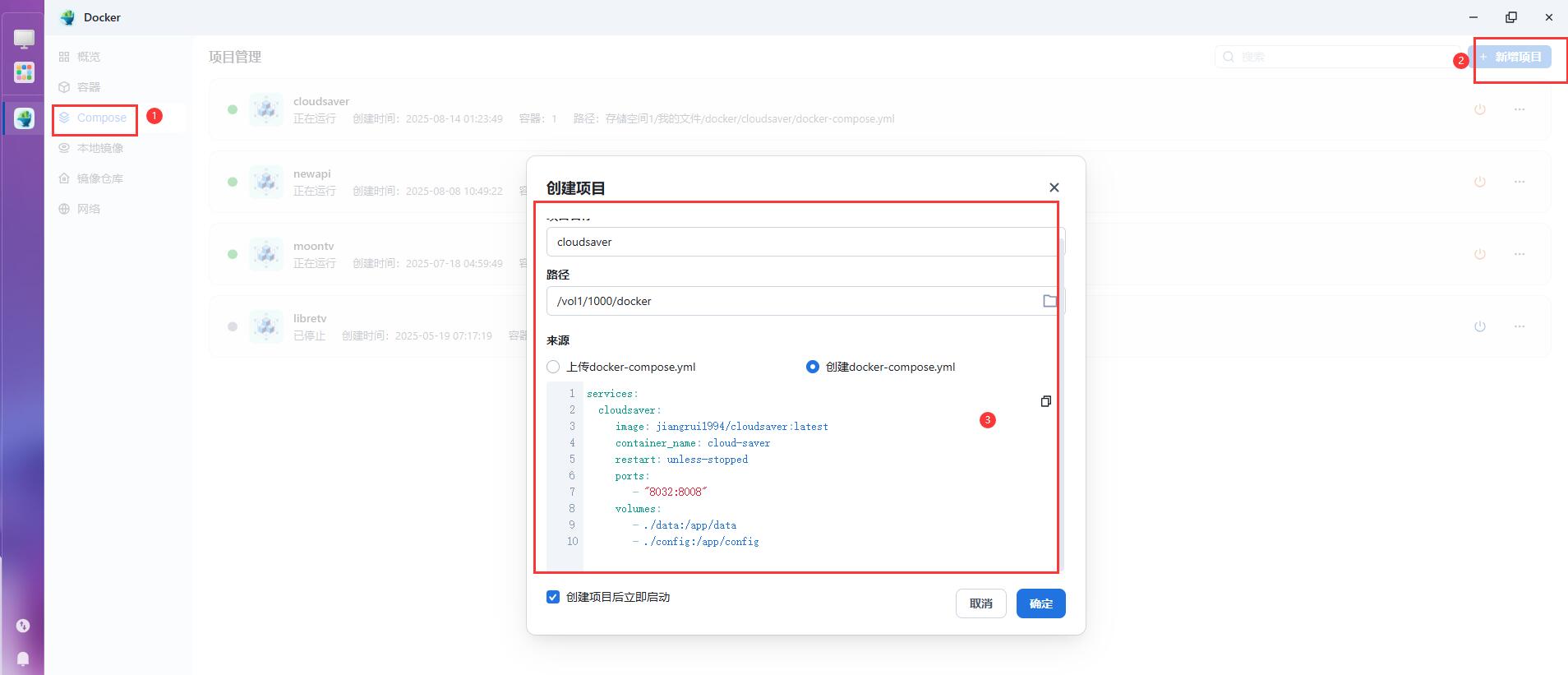The width and height of the screenshot is (1568, 675).
Task: Click the round clock icon above dock bell
Action: coord(23,626)
